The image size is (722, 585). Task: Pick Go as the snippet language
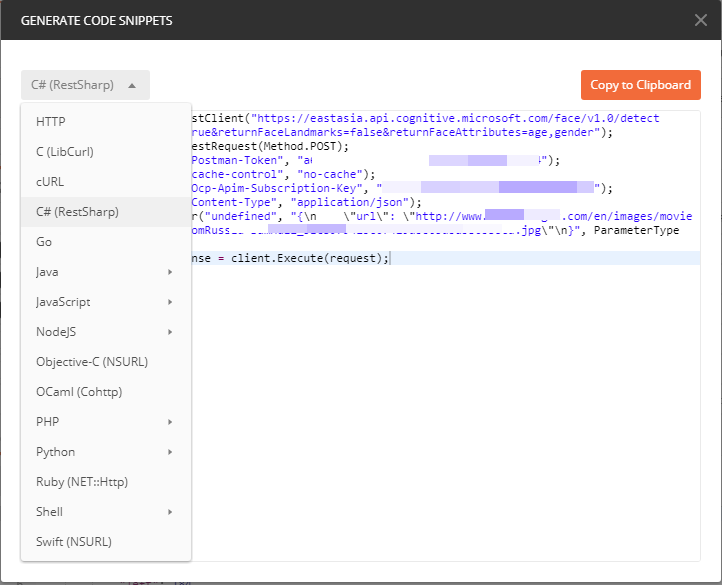(106, 242)
